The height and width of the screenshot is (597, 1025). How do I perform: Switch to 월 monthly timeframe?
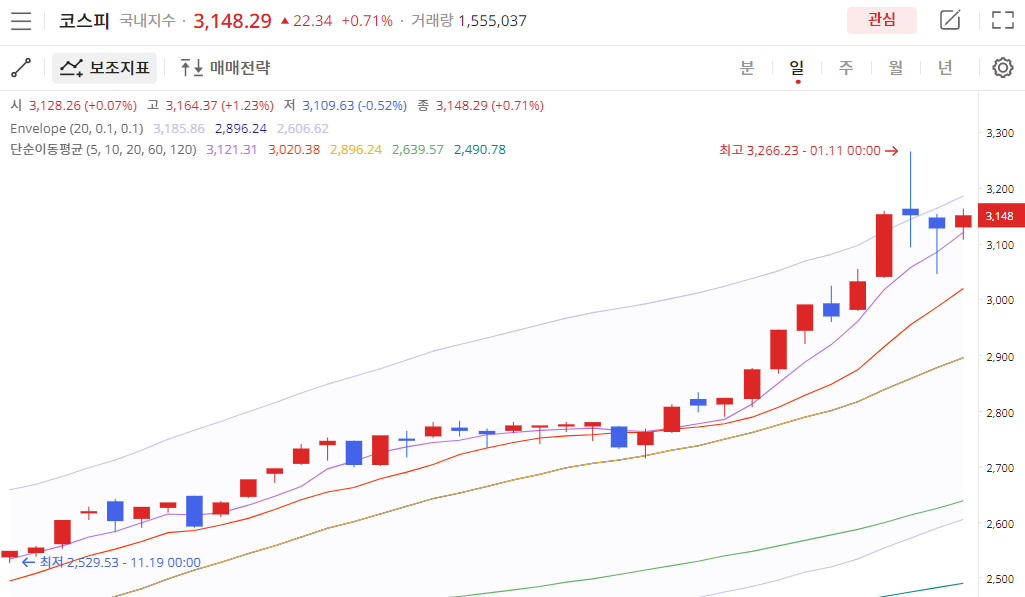point(896,68)
